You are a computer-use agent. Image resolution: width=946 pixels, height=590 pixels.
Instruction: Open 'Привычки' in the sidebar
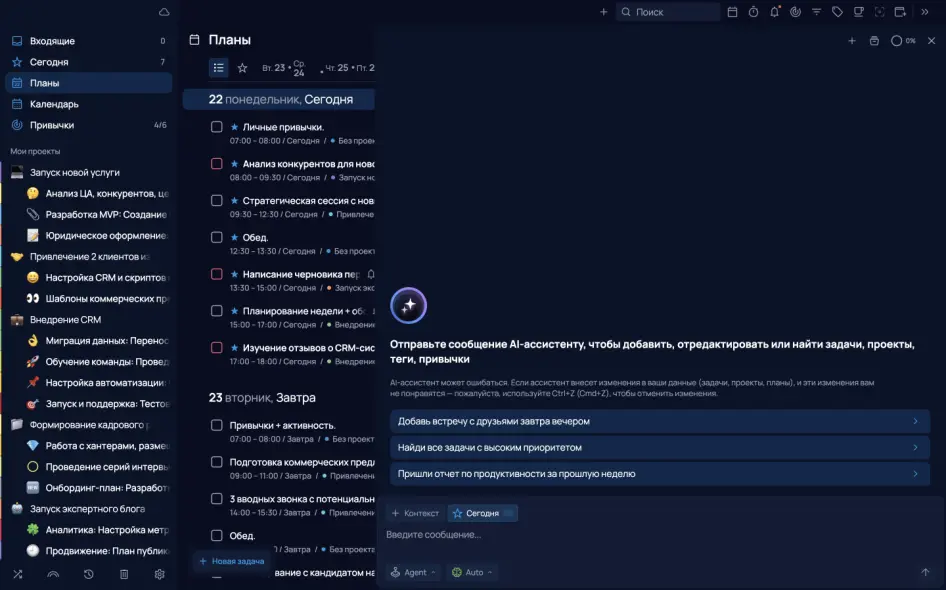52,125
